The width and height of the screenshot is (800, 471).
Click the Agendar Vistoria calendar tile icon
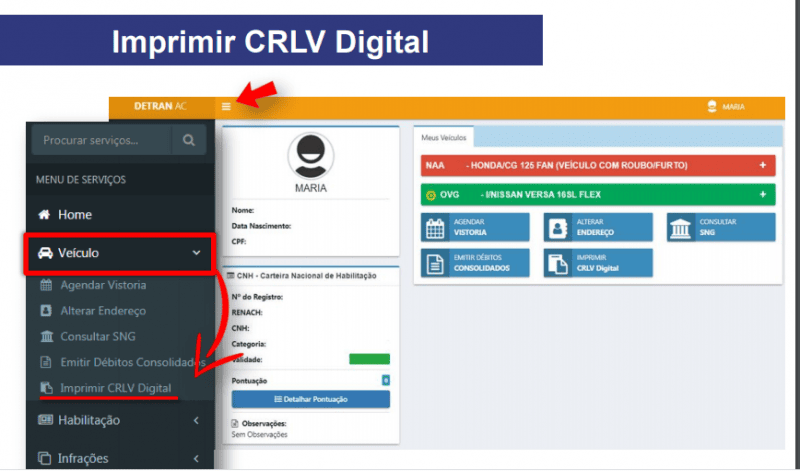[x=434, y=228]
